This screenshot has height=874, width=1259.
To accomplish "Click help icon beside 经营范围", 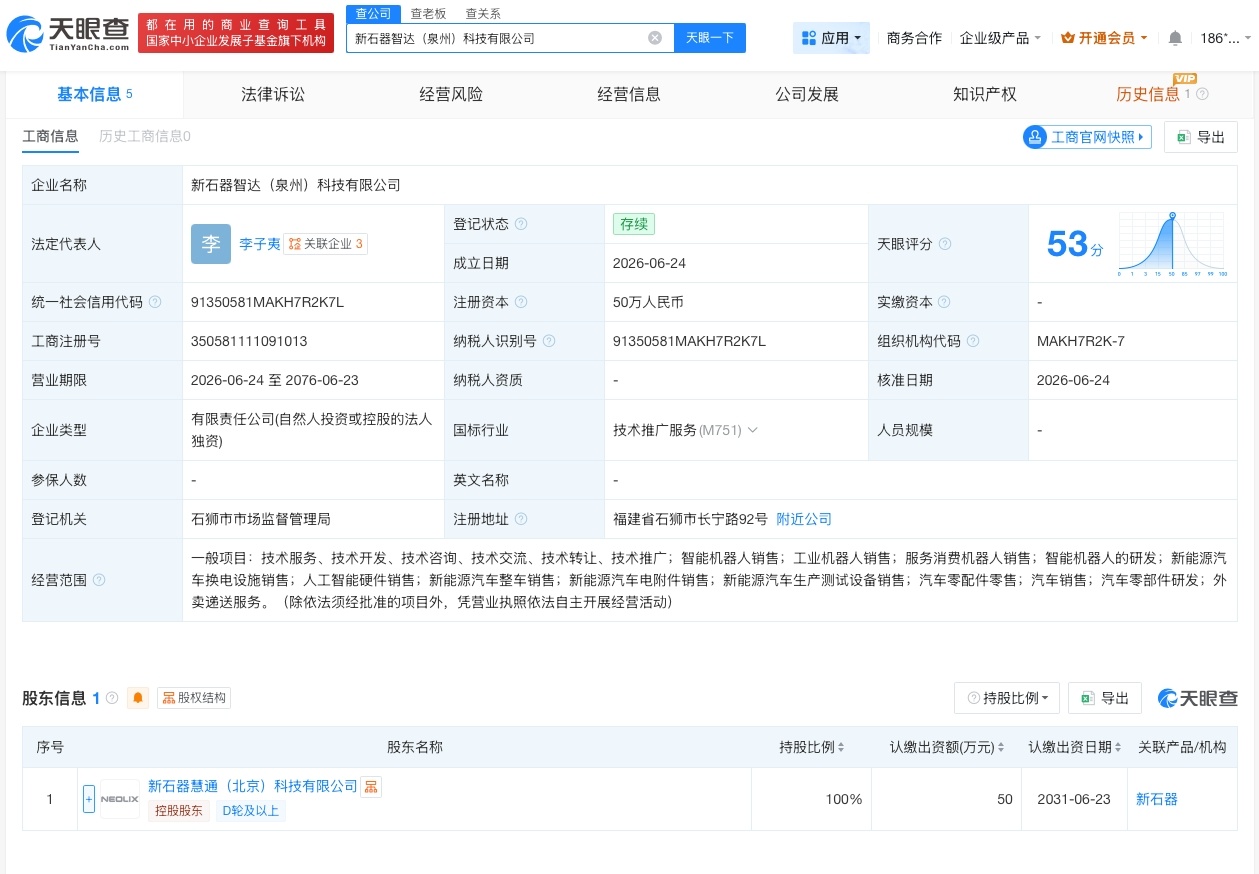I will (99, 580).
